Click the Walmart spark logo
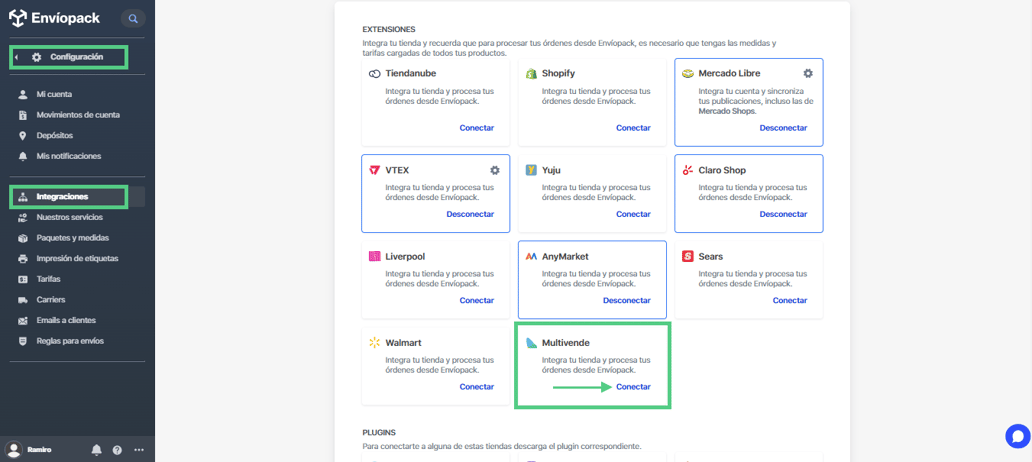 tap(374, 342)
